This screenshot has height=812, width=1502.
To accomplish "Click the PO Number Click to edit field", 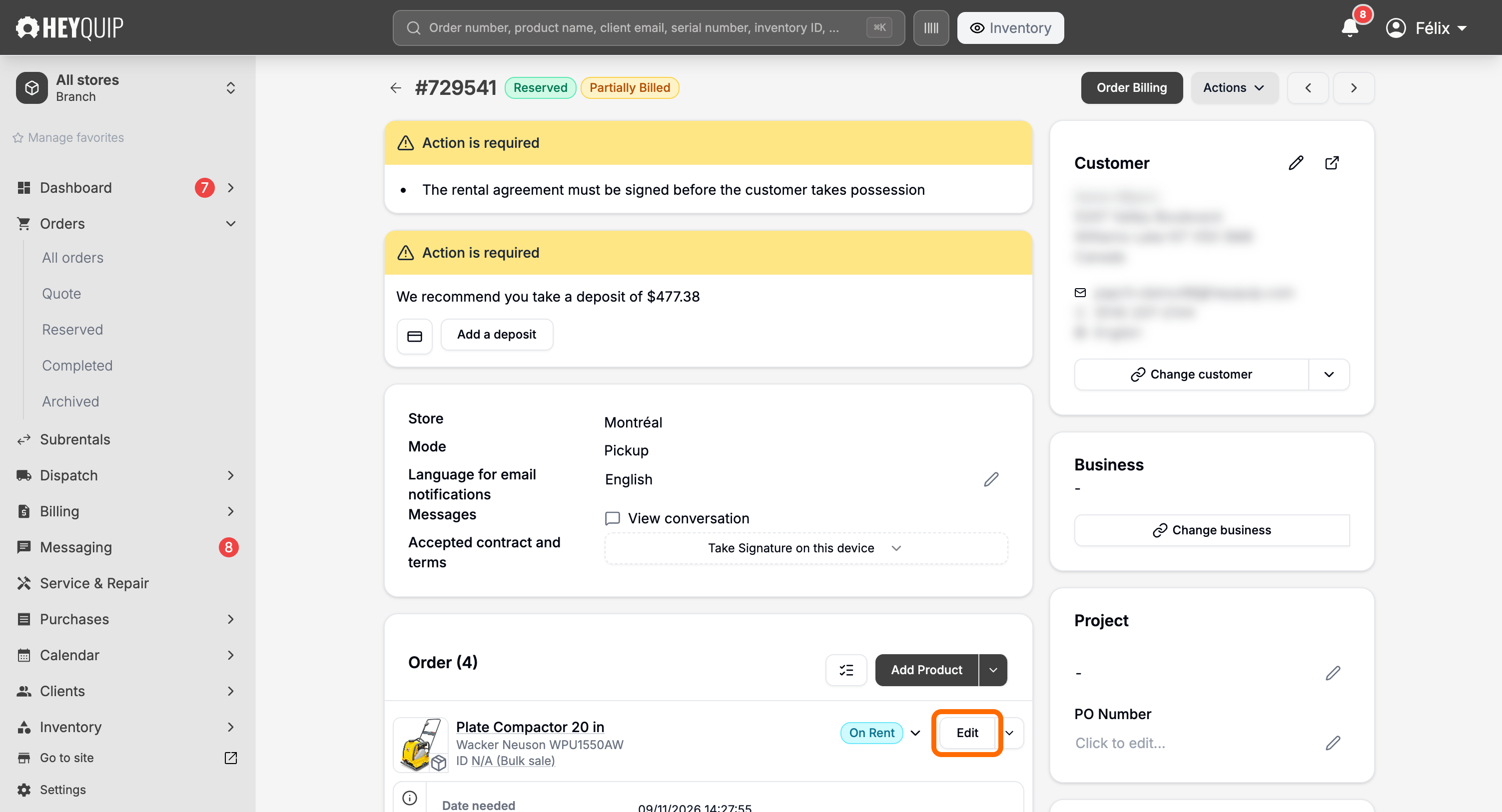I will point(1120,743).
